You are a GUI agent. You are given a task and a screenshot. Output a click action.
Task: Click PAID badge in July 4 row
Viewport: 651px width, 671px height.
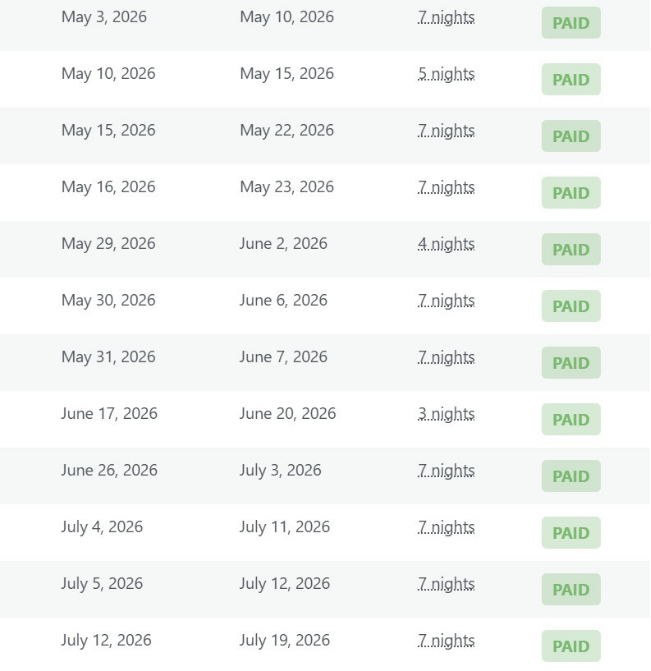pyautogui.click(x=571, y=533)
